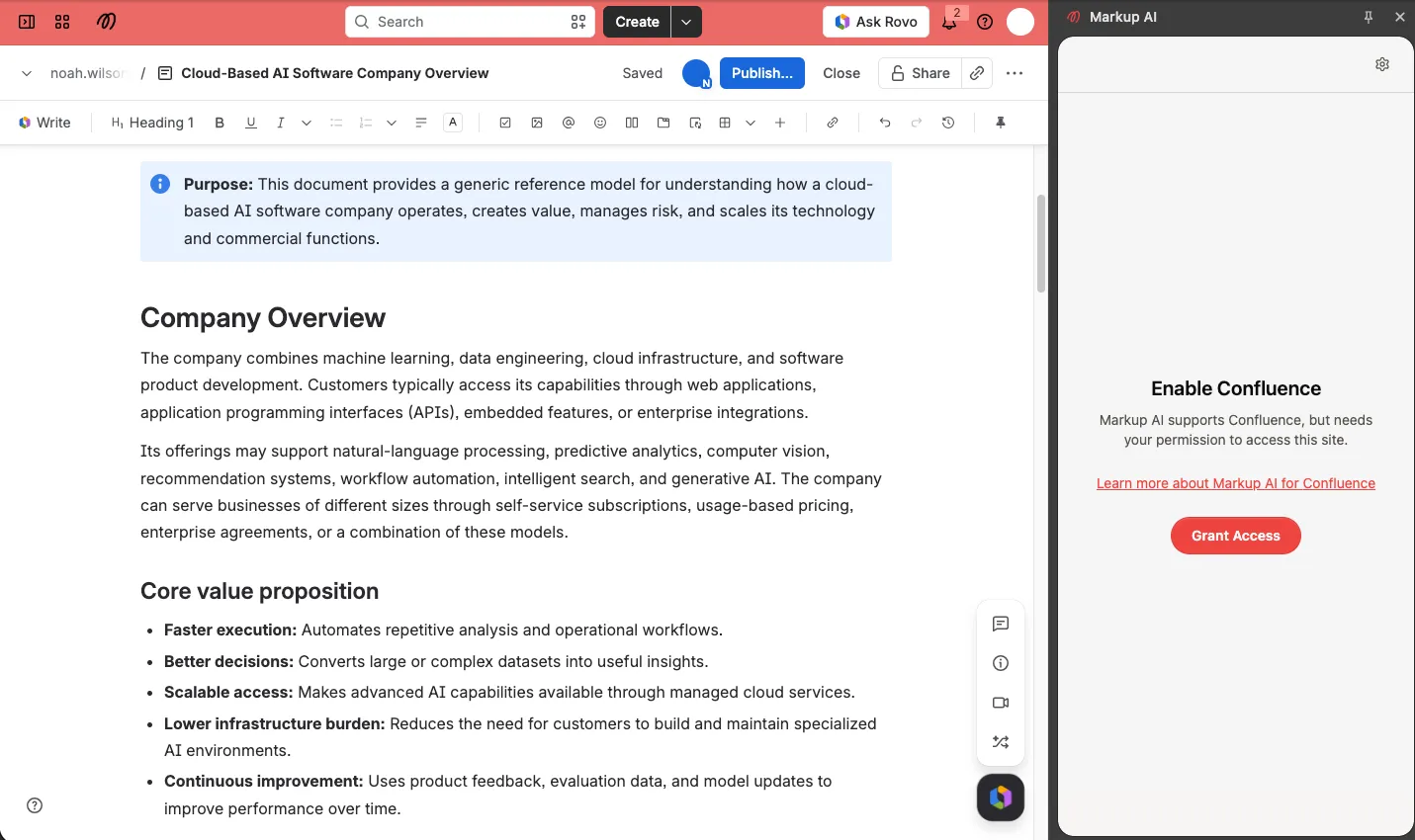Toggle bold formatting
The height and width of the screenshot is (840, 1415).
(220, 123)
